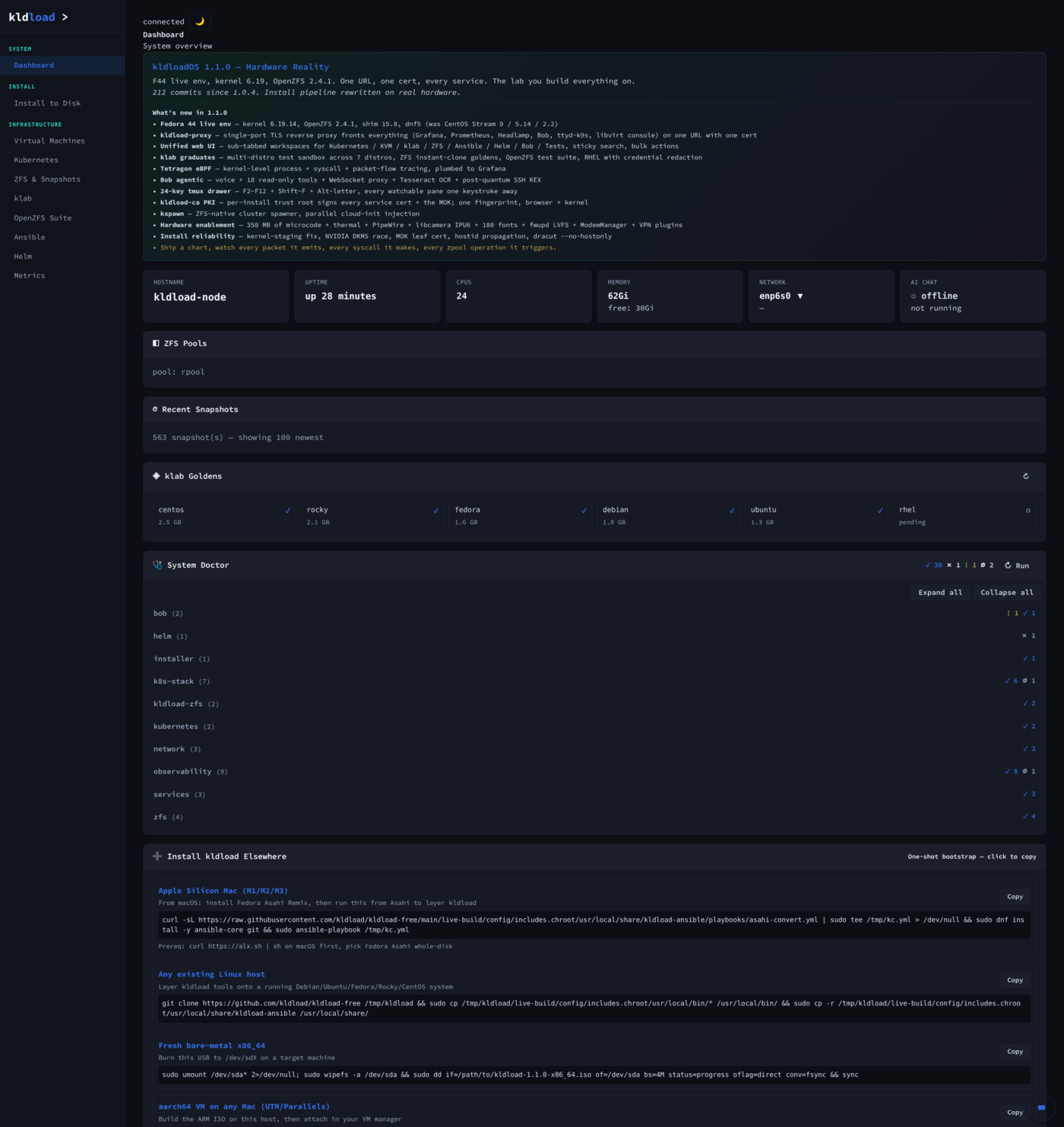Click the System Doctor stethoscope icon
The width and height of the screenshot is (1064, 1127).
tap(157, 565)
